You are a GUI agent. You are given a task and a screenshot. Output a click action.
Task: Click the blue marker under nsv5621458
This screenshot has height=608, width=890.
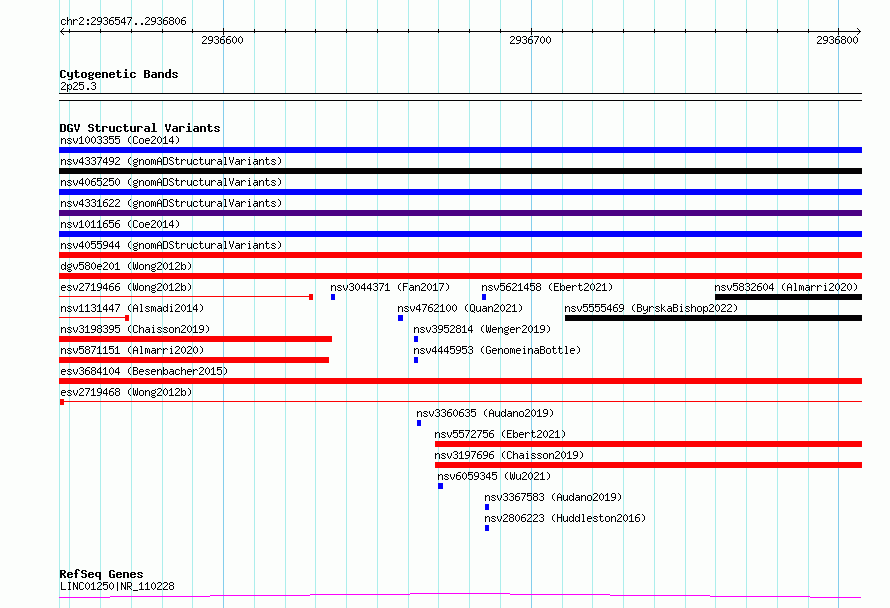pyautogui.click(x=484, y=297)
